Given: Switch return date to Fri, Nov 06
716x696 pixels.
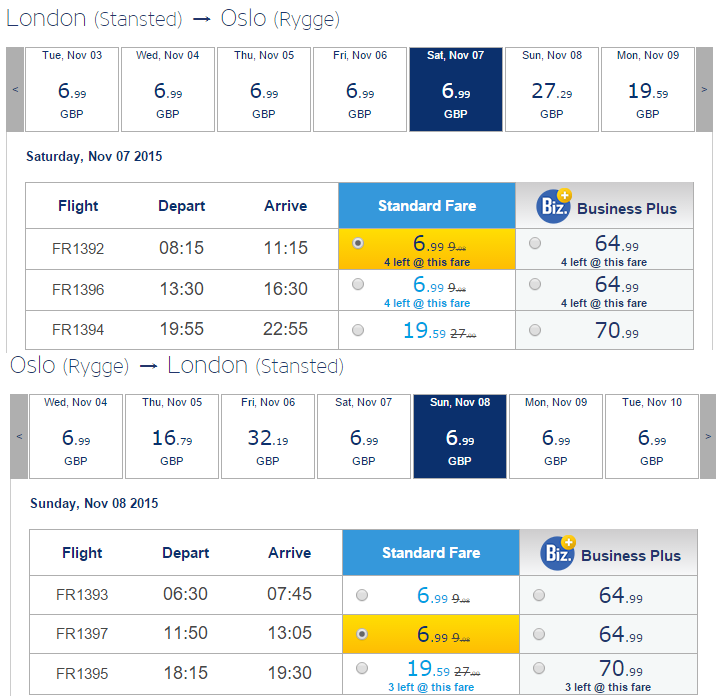Looking at the screenshot, I should point(268,436).
